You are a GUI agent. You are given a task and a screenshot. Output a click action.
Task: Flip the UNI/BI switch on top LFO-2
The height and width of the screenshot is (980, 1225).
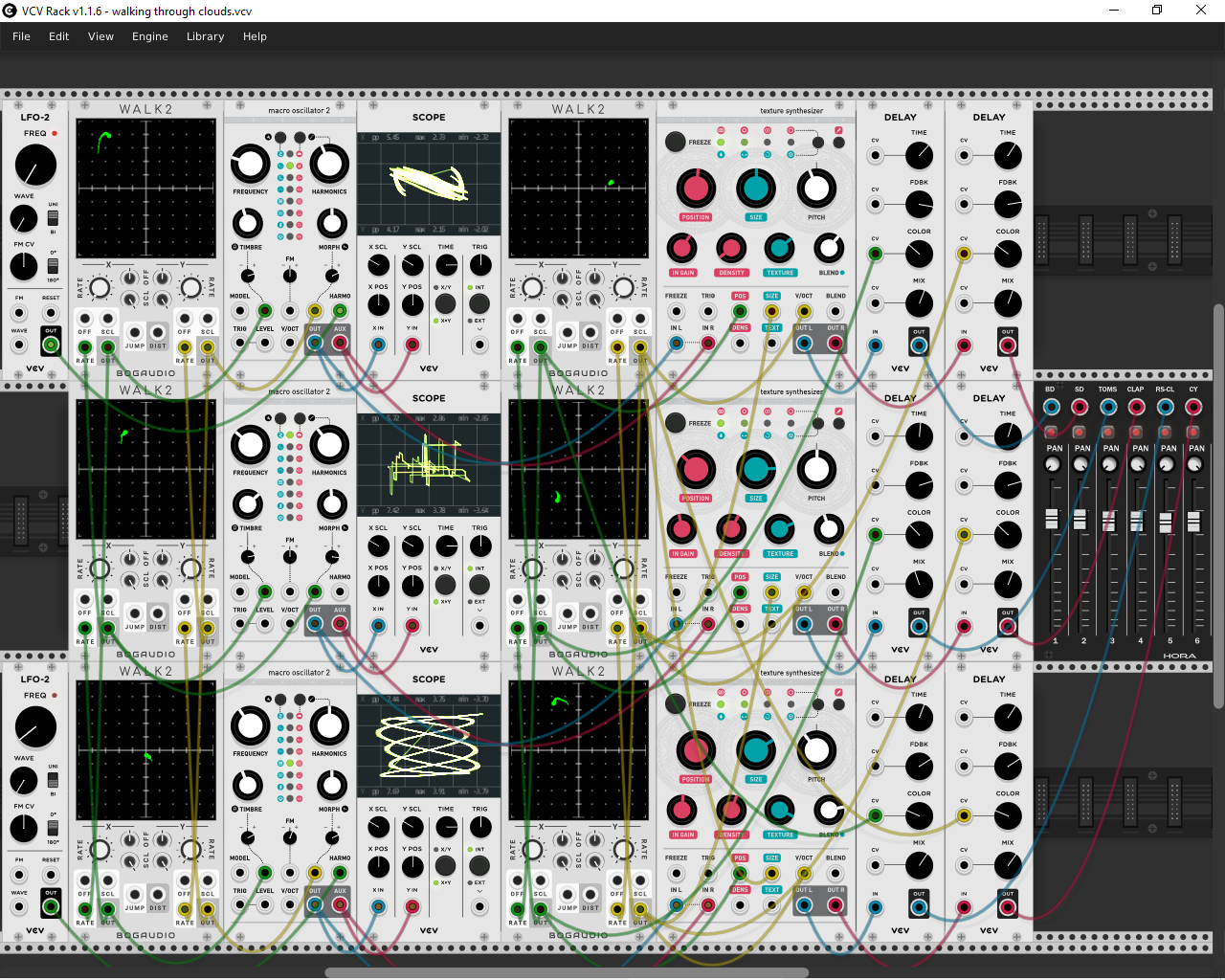54,217
